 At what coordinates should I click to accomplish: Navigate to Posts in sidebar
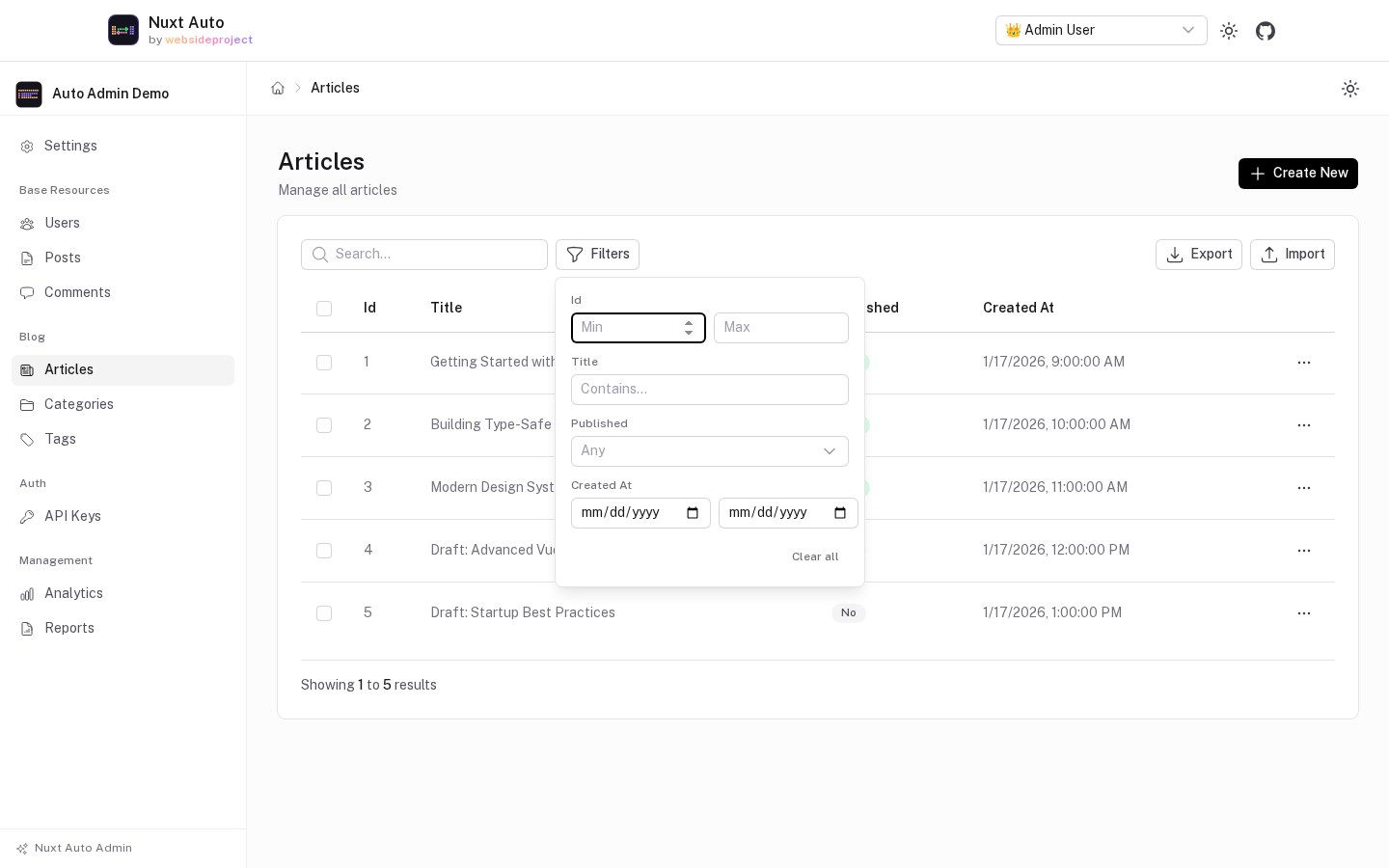point(123,258)
